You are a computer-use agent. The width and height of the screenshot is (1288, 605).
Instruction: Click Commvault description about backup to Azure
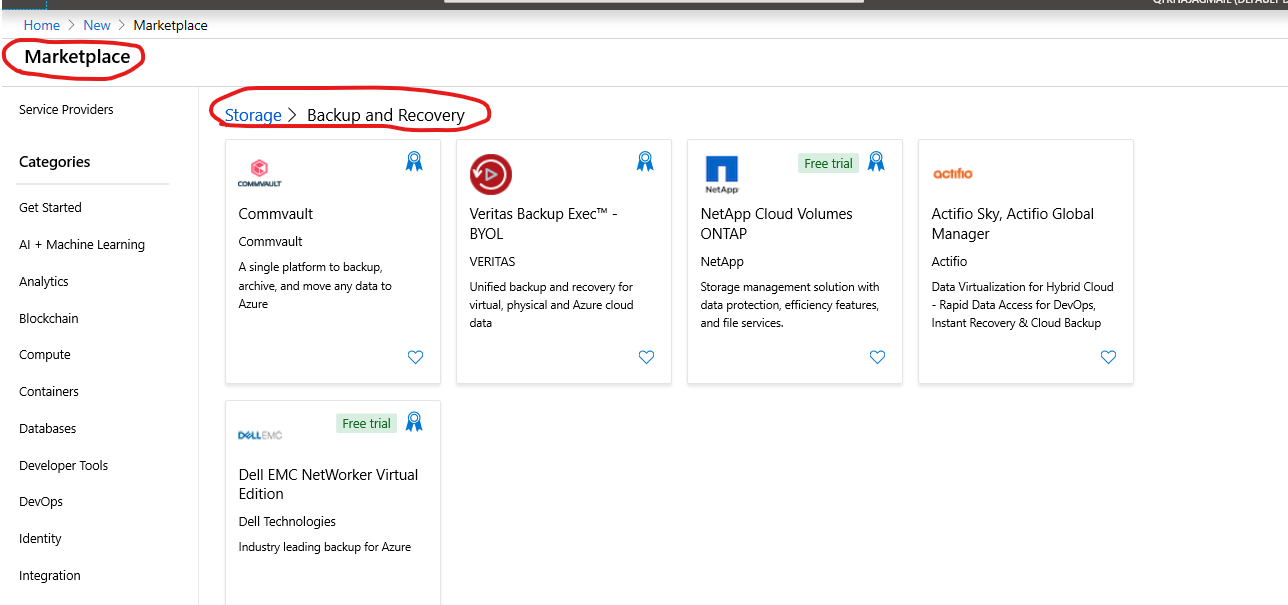point(315,286)
